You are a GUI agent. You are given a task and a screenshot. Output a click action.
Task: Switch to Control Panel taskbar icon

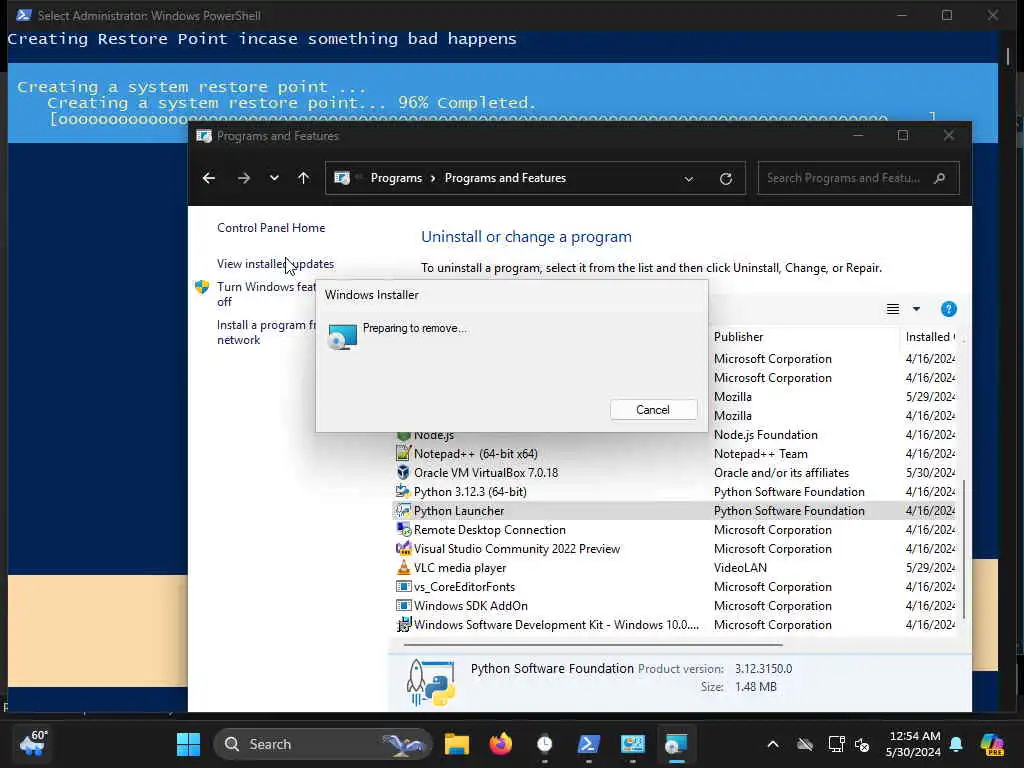tap(632, 744)
